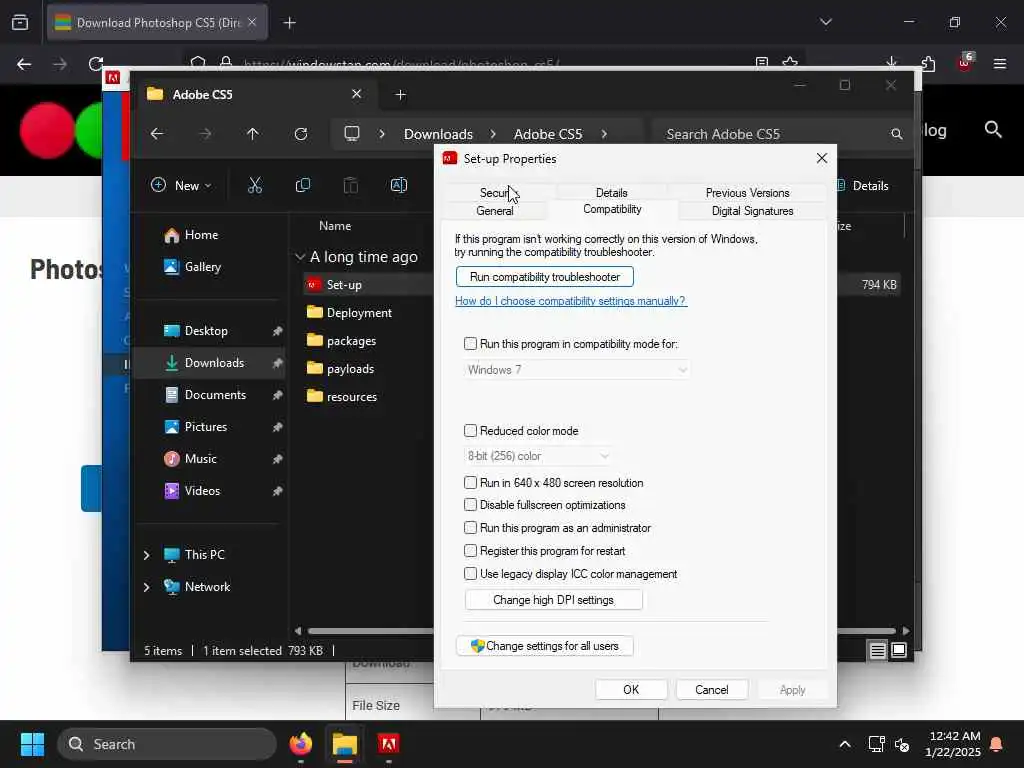Select the Deployment folder
This screenshot has height=768, width=1024.
pos(359,313)
